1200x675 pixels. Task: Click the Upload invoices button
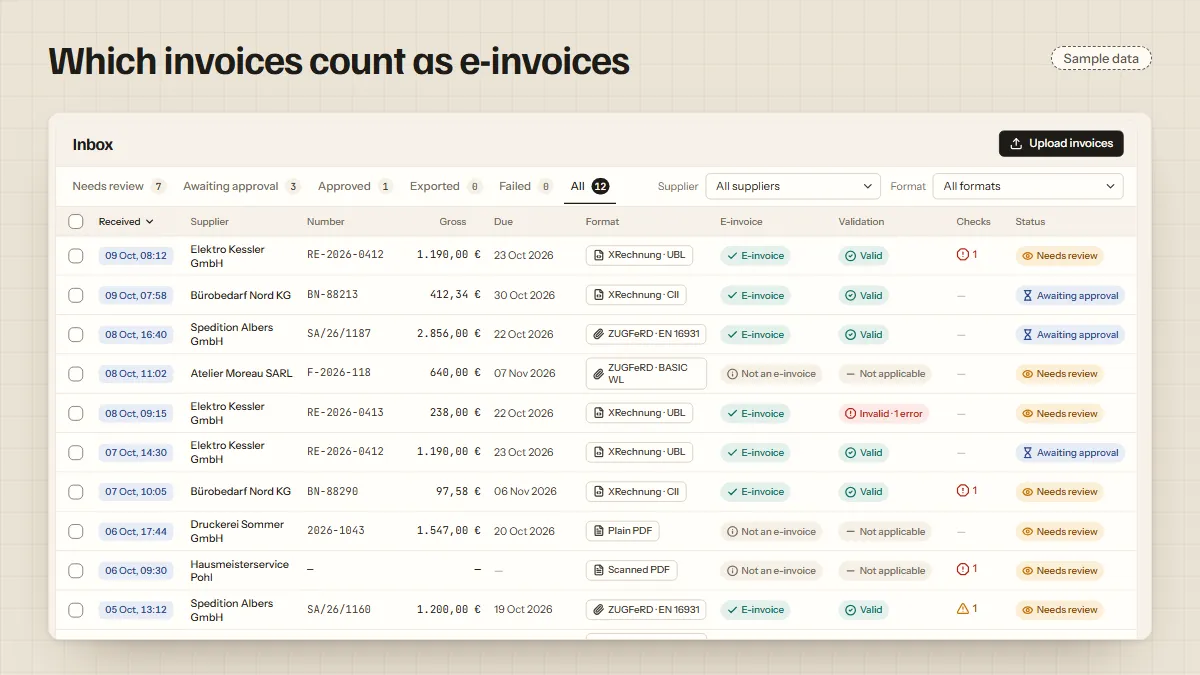(1061, 143)
